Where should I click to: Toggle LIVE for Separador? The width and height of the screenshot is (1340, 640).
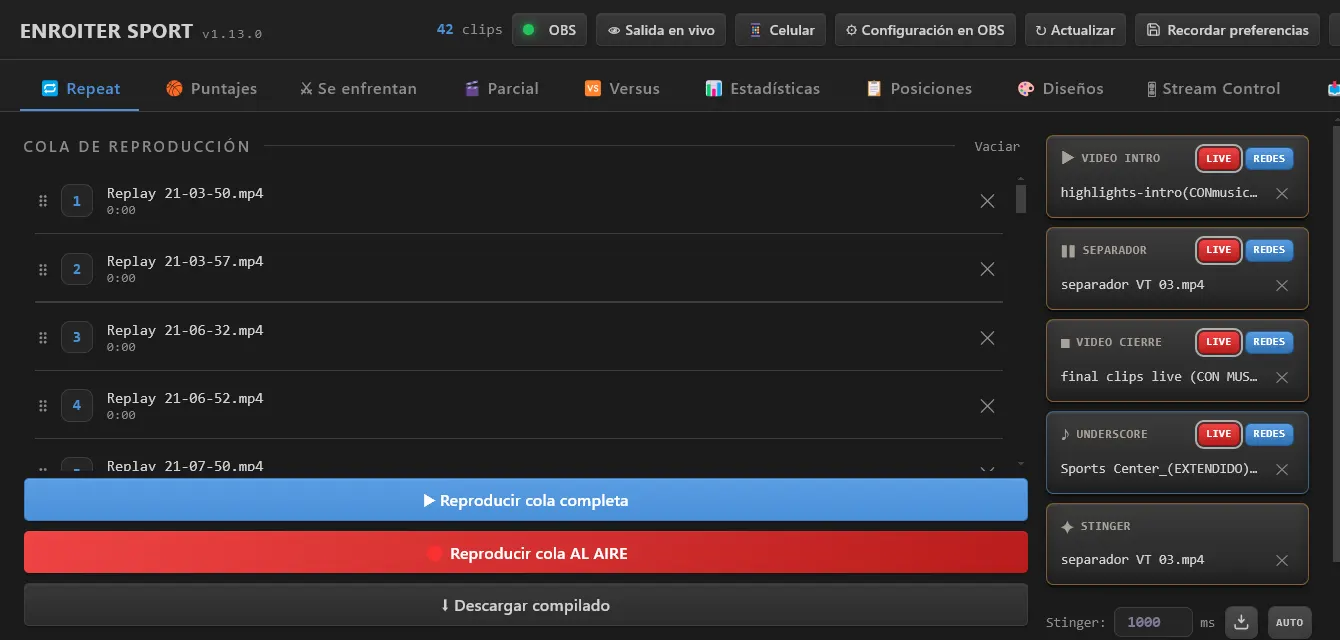1218,250
